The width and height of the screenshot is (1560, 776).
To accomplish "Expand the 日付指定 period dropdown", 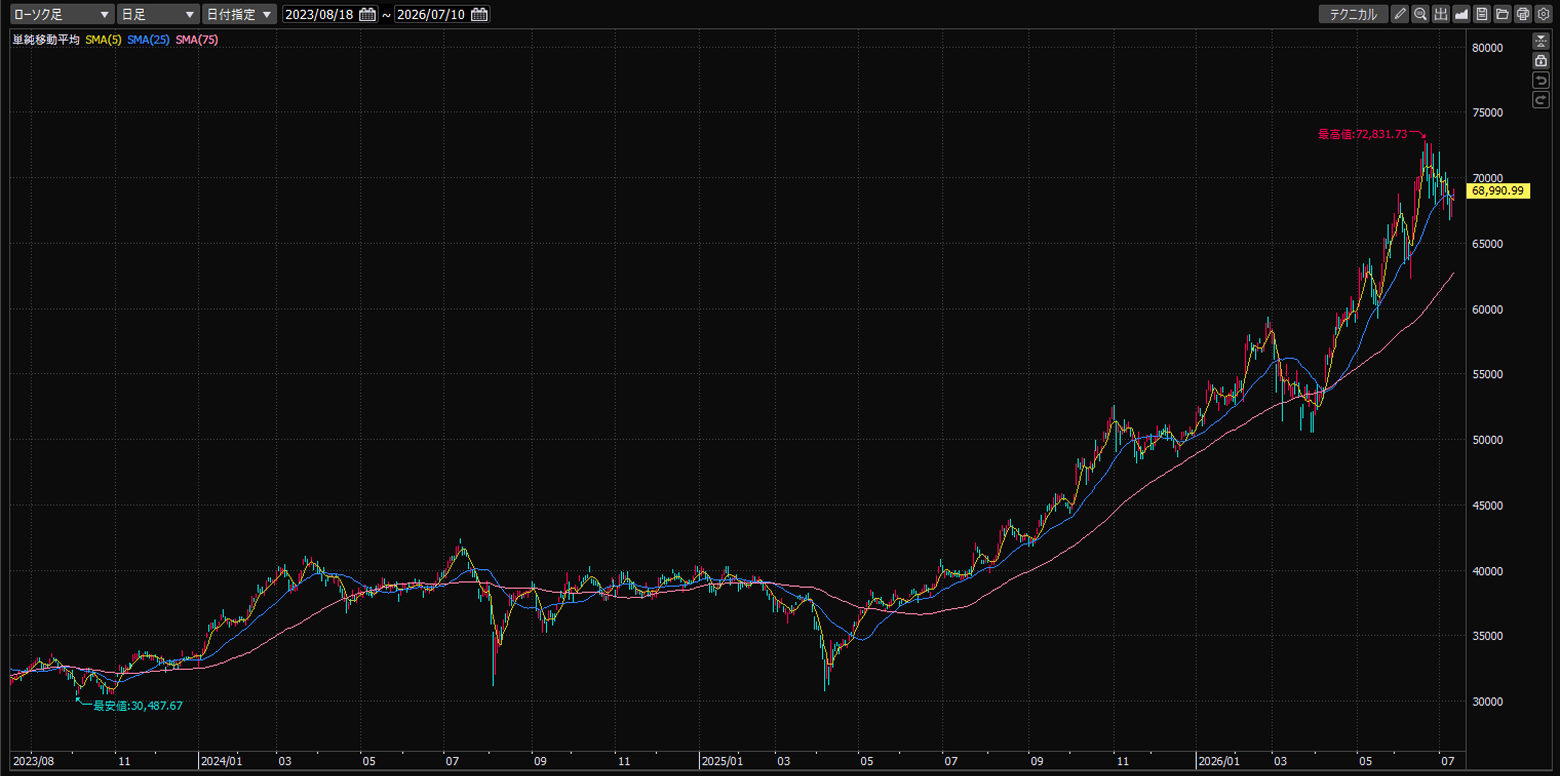I will tap(239, 14).
